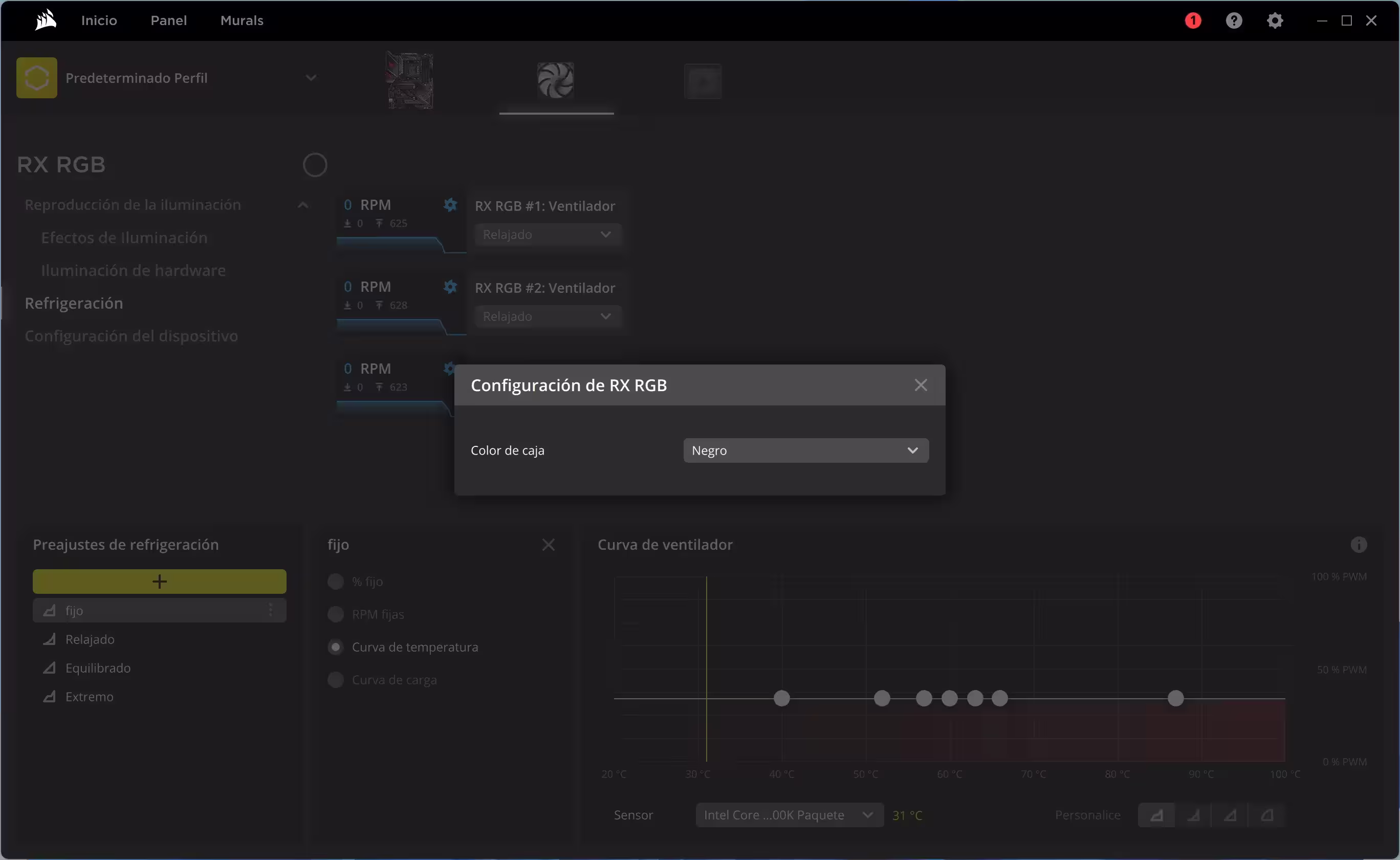Image resolution: width=1400 pixels, height=860 pixels.
Task: Switch to the Murals tab
Action: [x=242, y=20]
